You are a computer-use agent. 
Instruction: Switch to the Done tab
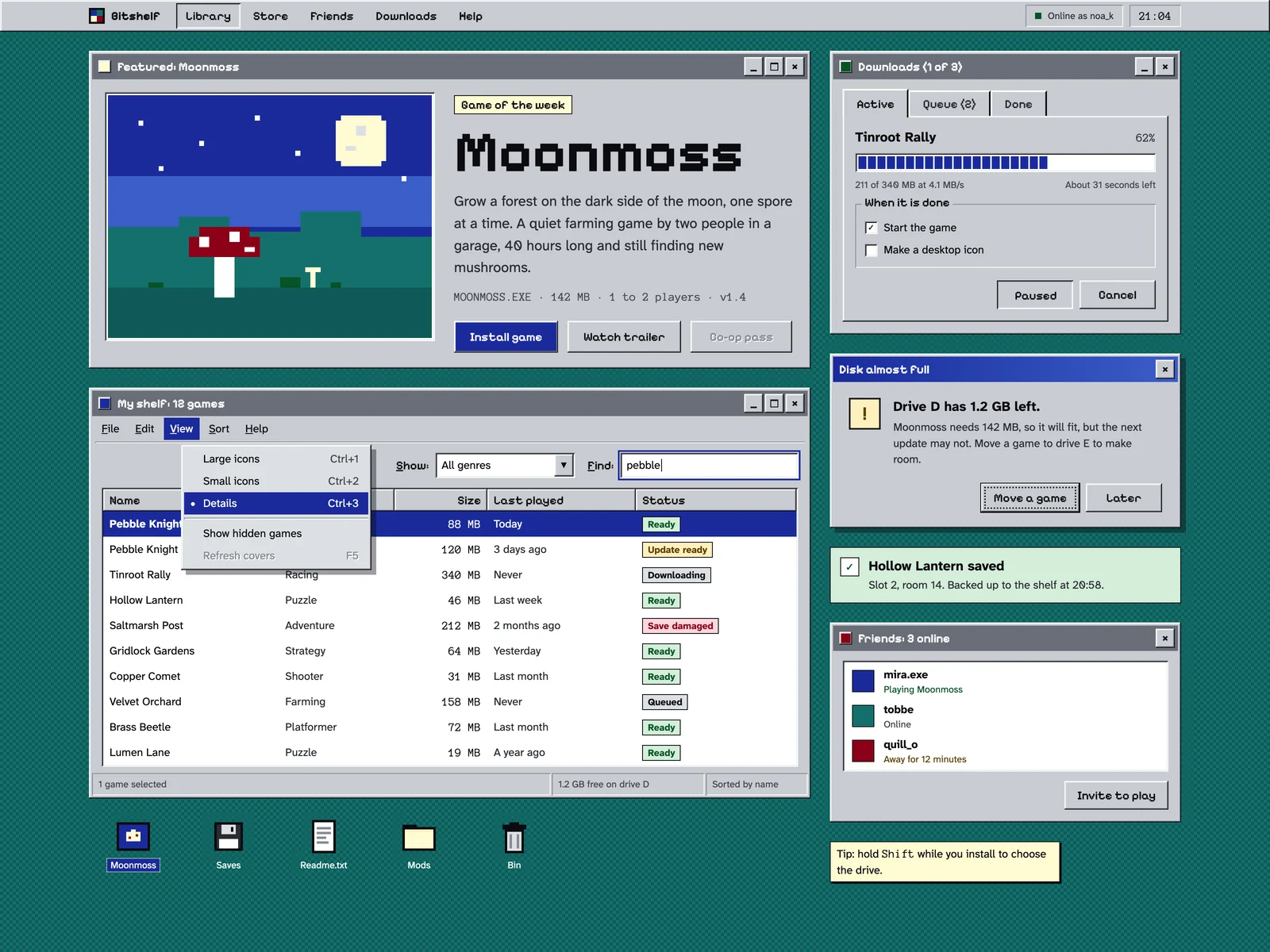[1018, 104]
